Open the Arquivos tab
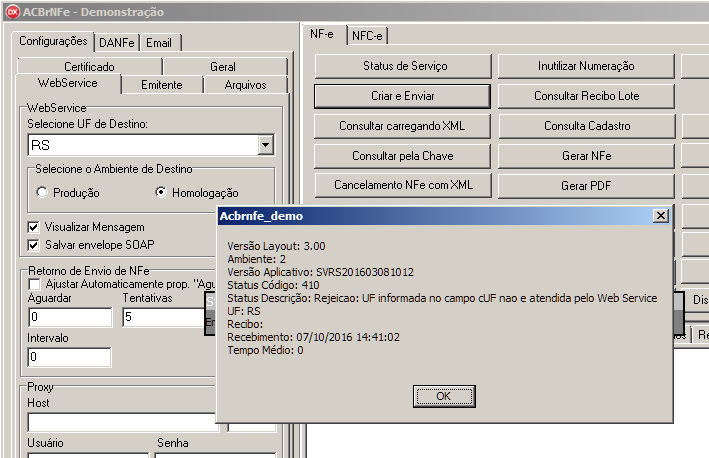The height and width of the screenshot is (458, 709). [246, 85]
